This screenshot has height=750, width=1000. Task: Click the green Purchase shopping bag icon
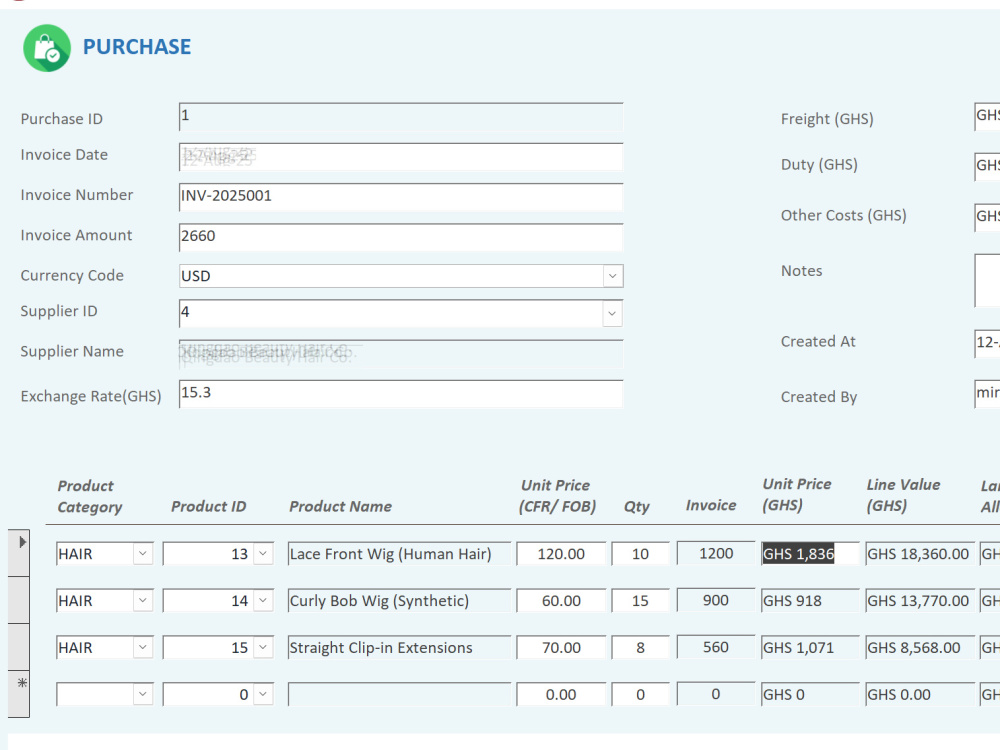coord(47,48)
